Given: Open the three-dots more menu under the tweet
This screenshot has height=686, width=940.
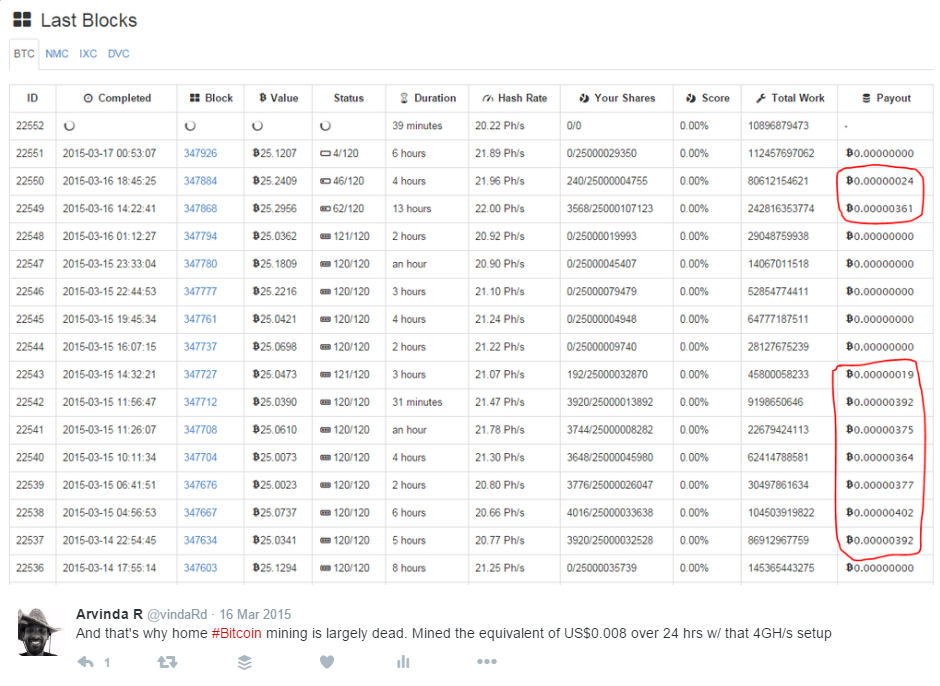Looking at the screenshot, I should coord(487,661).
